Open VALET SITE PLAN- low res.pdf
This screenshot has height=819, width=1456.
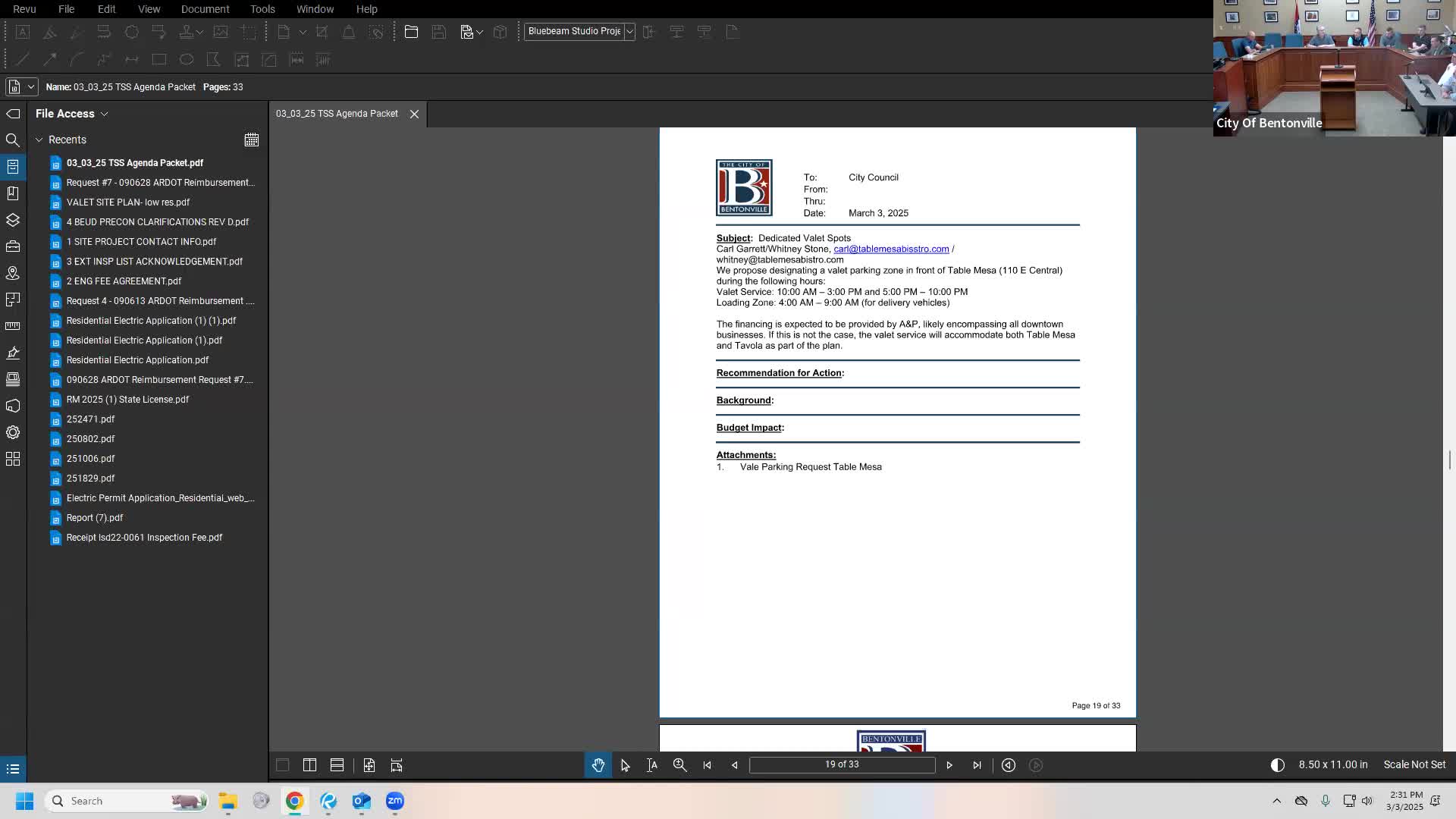(128, 202)
